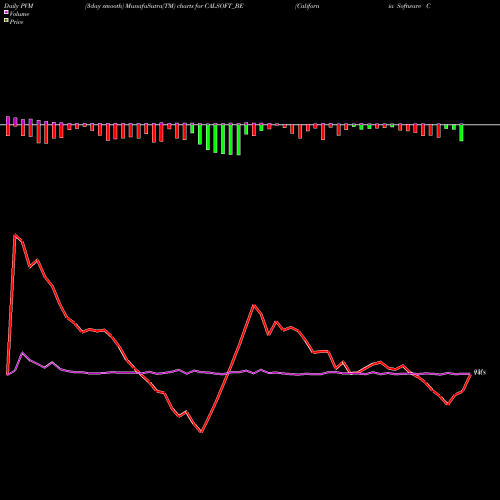Select the 'Price' legend label
500x500 pixels.
[x=16, y=22]
